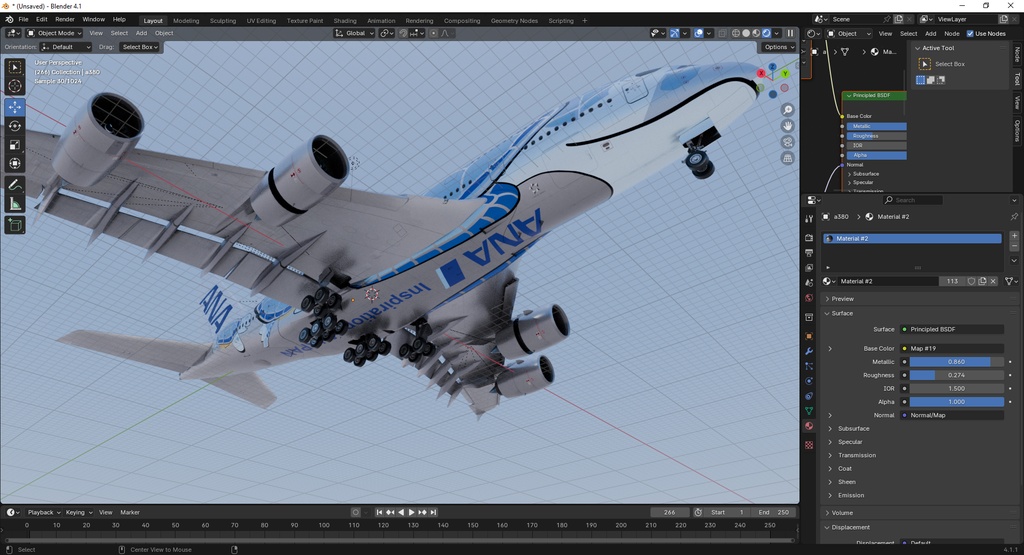This screenshot has width=1024, height=555.
Task: Activate the Move tool
Action: (x=15, y=107)
